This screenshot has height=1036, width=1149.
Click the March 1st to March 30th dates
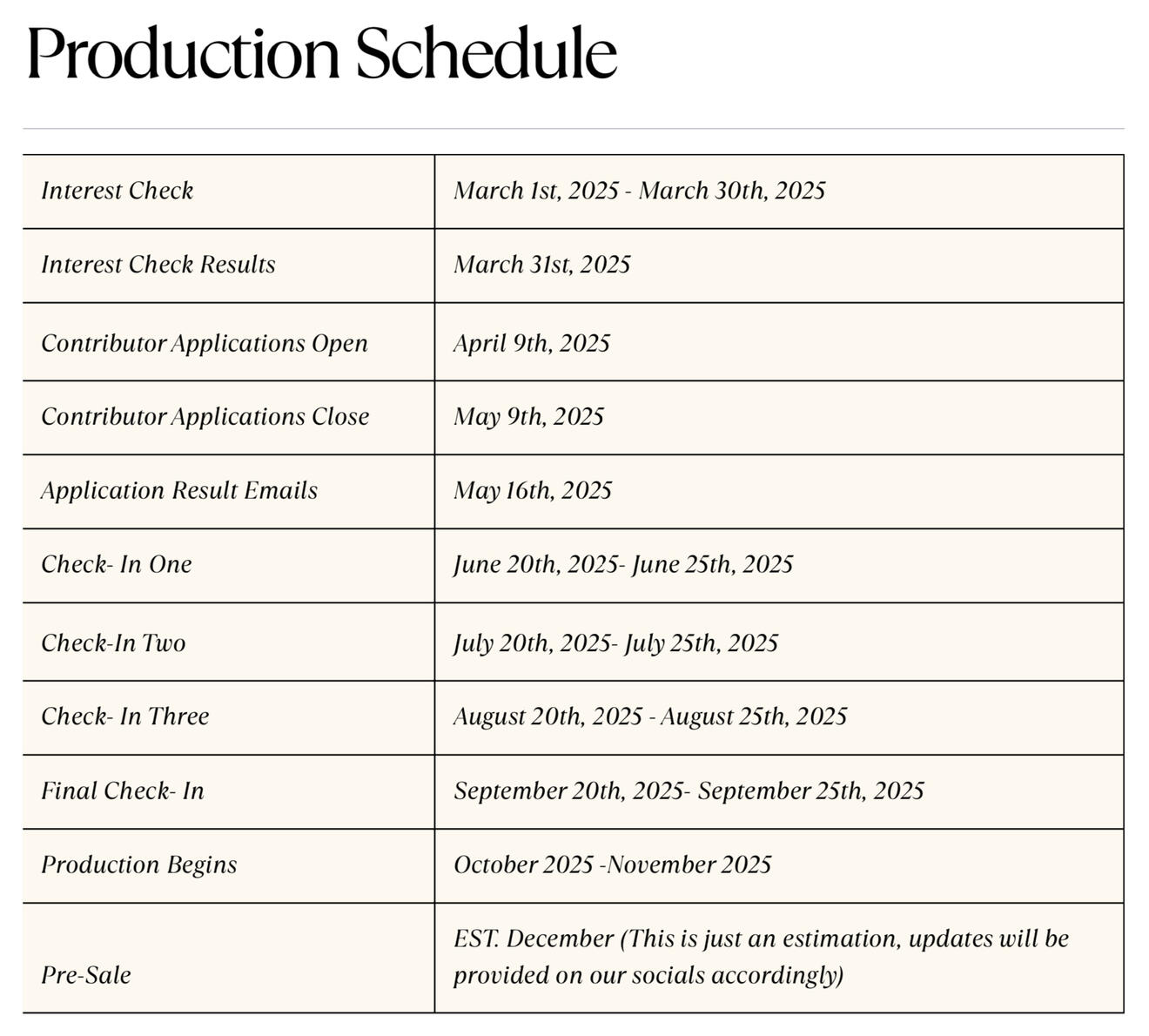pyautogui.click(x=639, y=191)
